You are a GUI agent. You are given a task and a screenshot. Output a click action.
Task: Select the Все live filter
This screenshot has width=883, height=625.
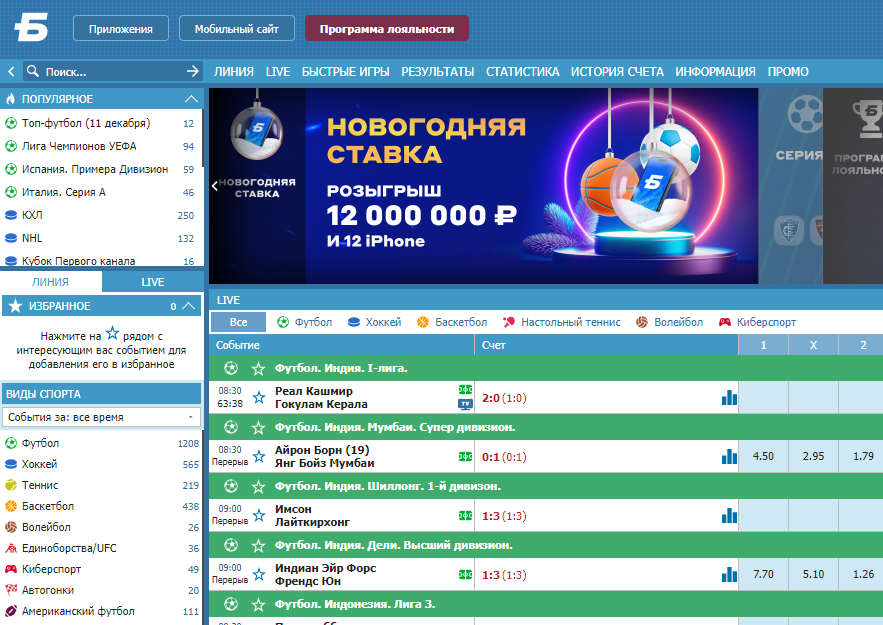point(238,322)
